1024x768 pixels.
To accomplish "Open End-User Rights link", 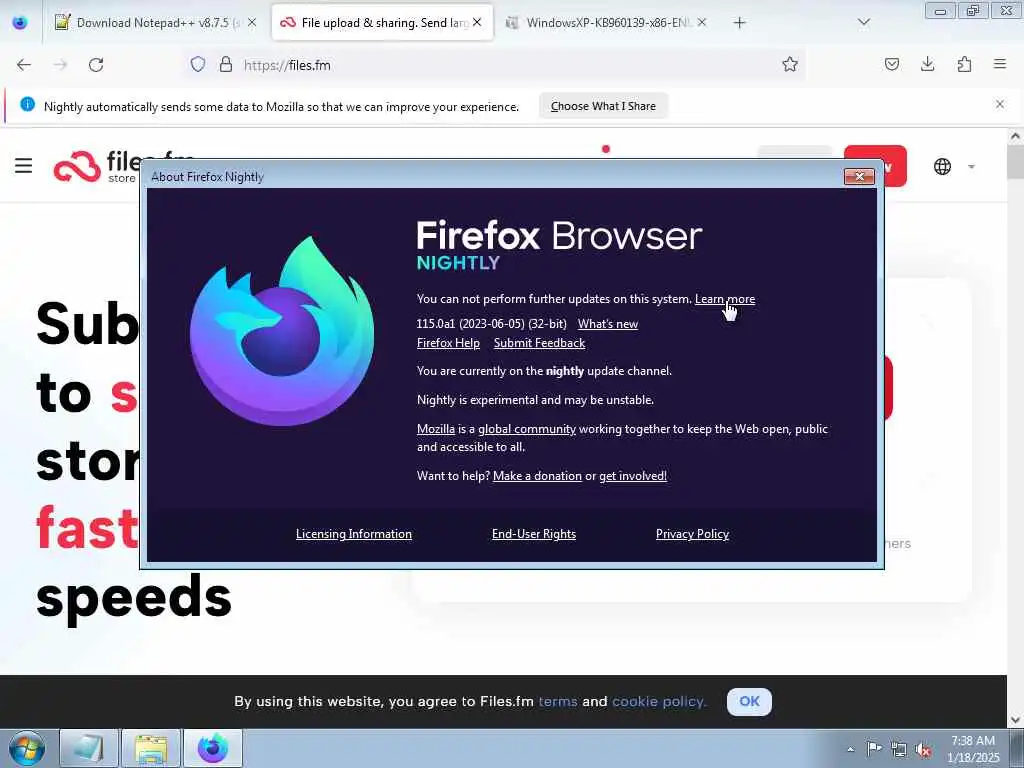I will click(x=534, y=534).
